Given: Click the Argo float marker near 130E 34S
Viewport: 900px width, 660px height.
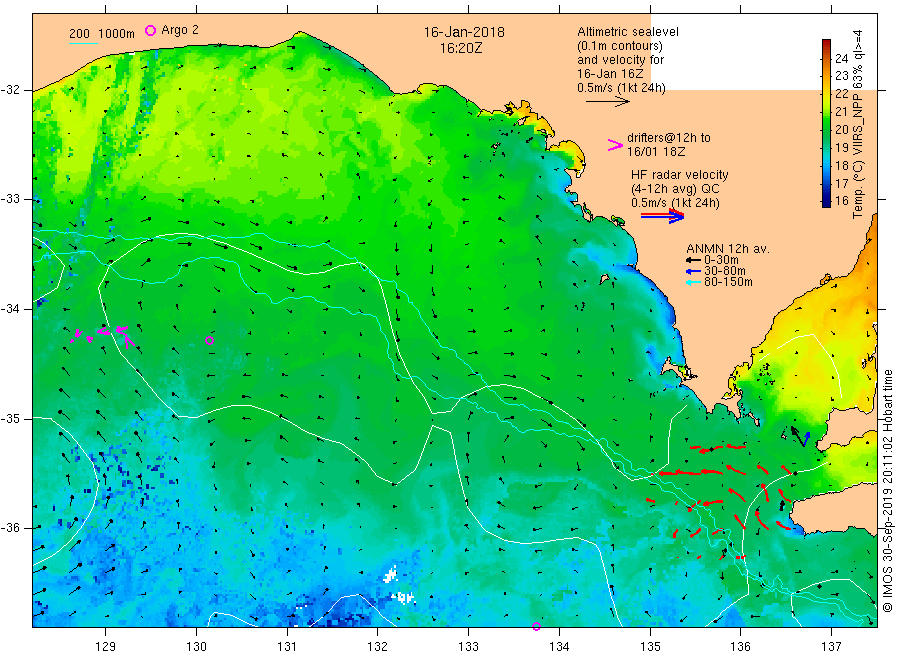Looking at the screenshot, I should click(210, 340).
